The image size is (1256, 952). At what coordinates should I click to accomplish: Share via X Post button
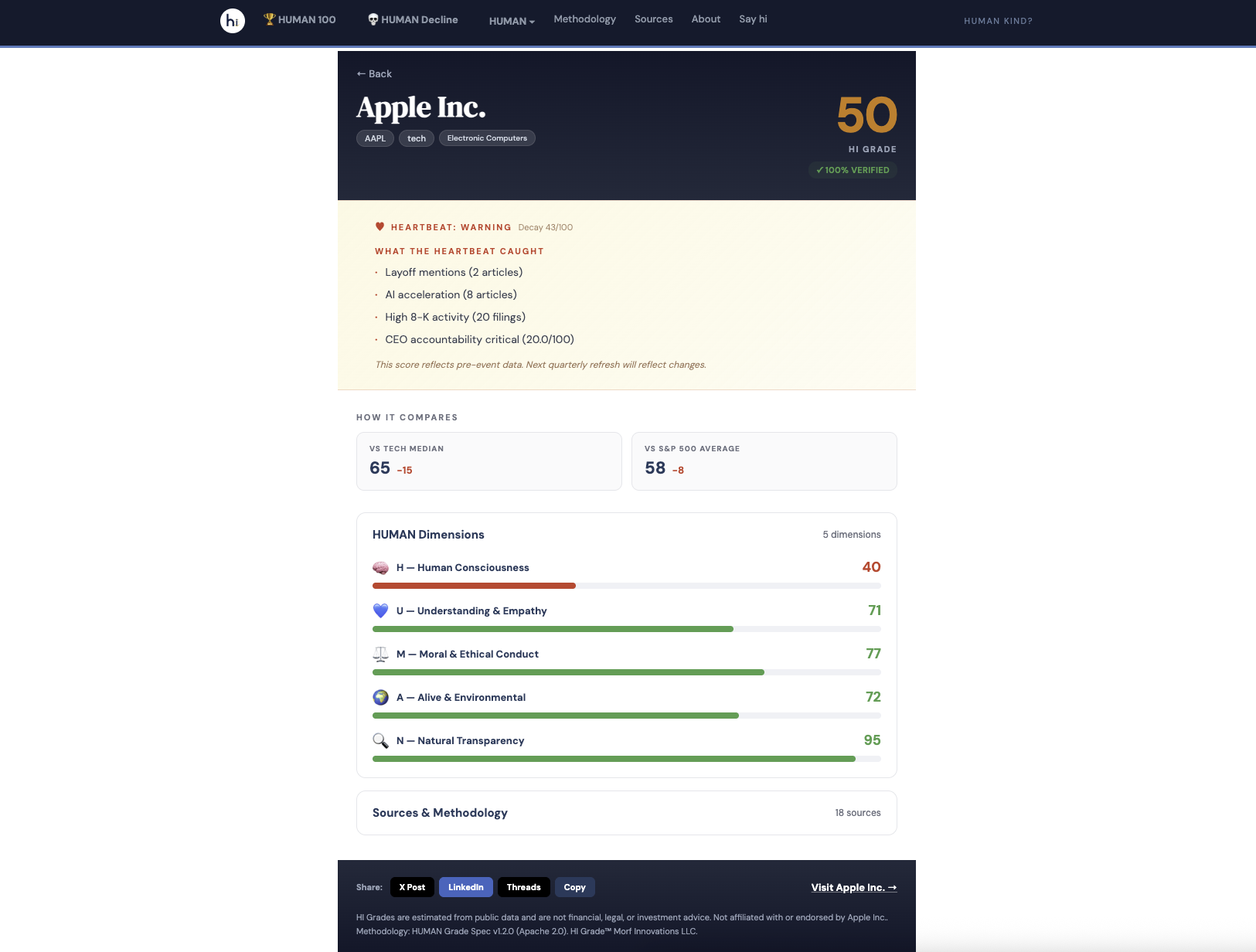(x=413, y=887)
